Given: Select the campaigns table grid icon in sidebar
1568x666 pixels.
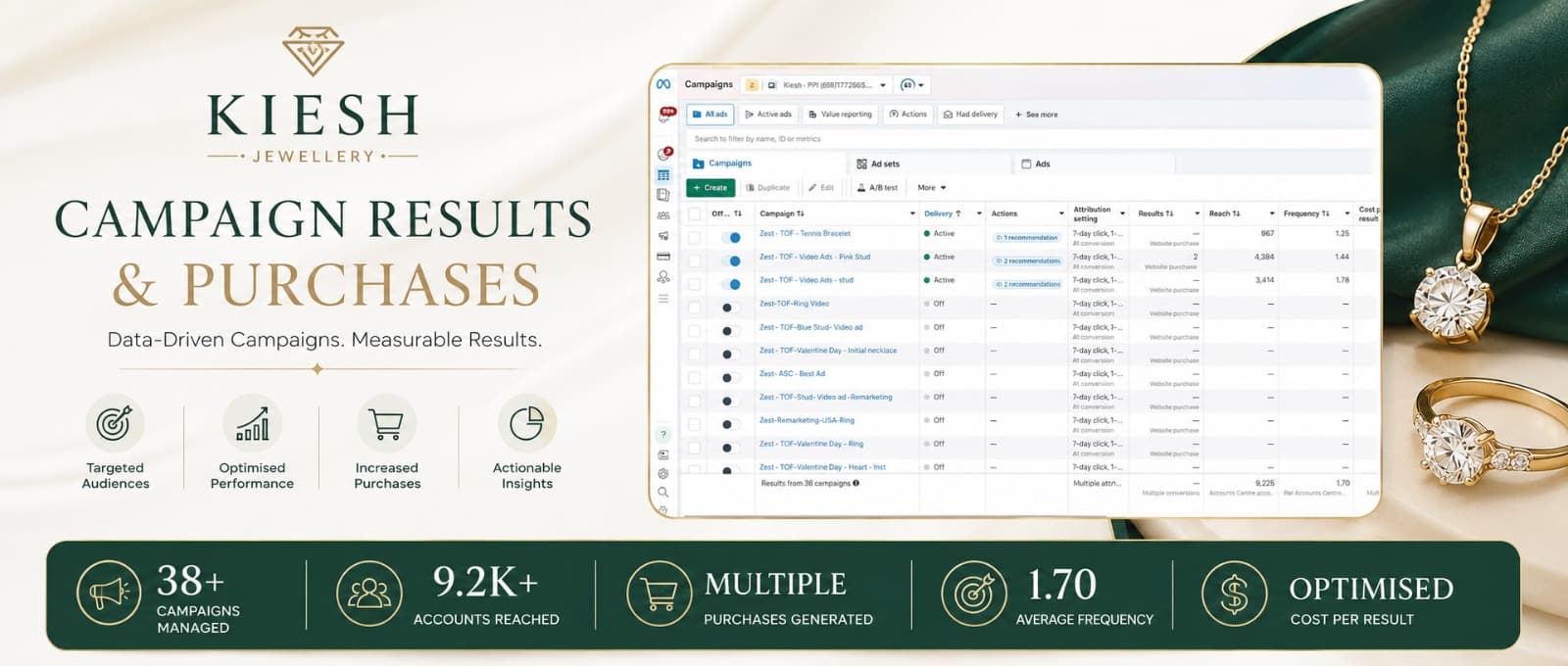Looking at the screenshot, I should pos(663,175).
